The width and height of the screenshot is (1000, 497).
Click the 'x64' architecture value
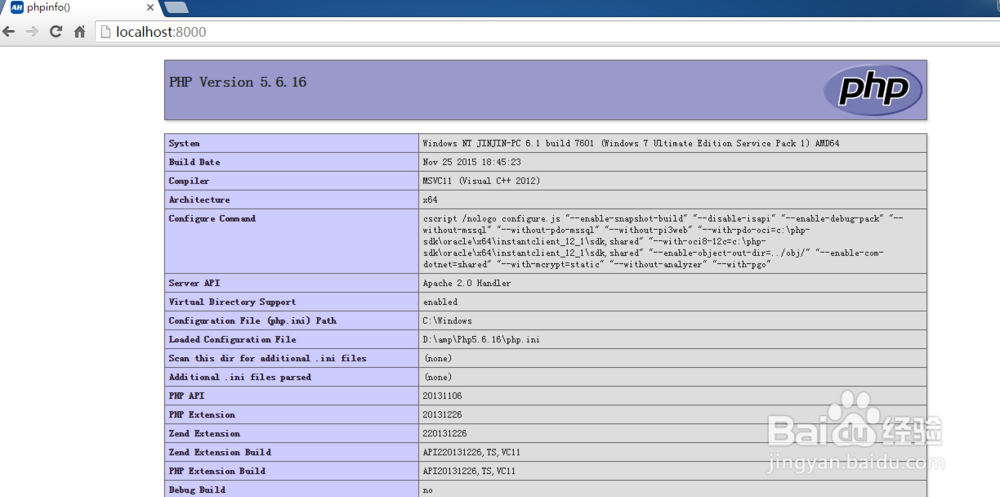430,200
